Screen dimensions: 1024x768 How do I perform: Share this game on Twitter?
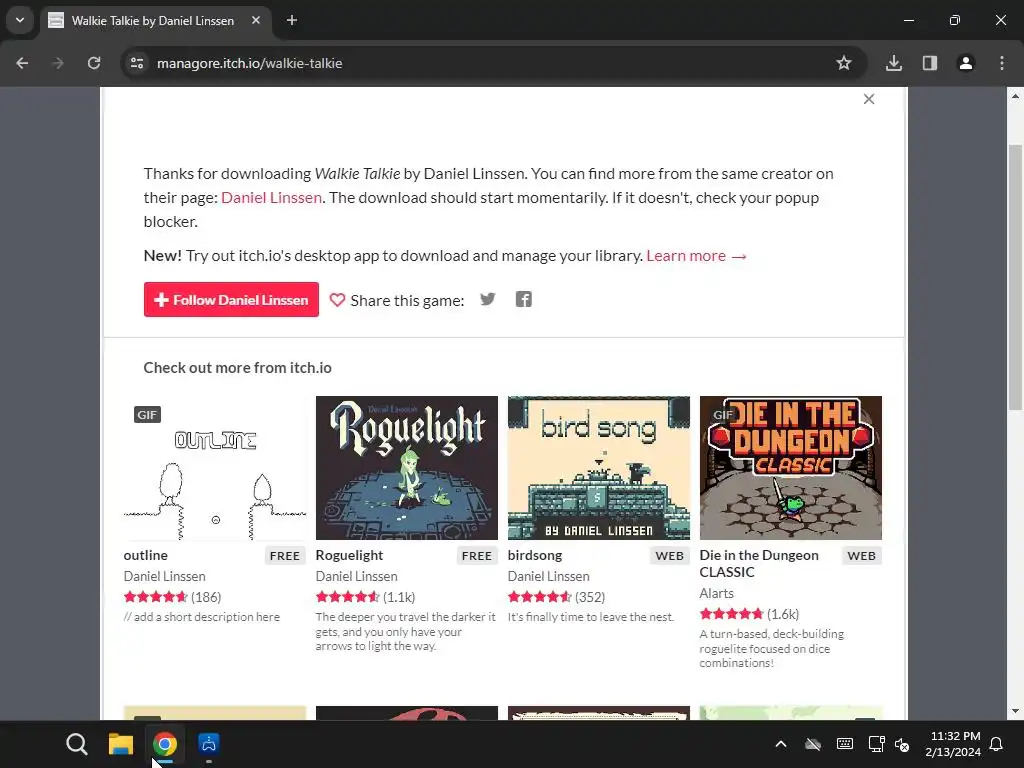click(488, 300)
